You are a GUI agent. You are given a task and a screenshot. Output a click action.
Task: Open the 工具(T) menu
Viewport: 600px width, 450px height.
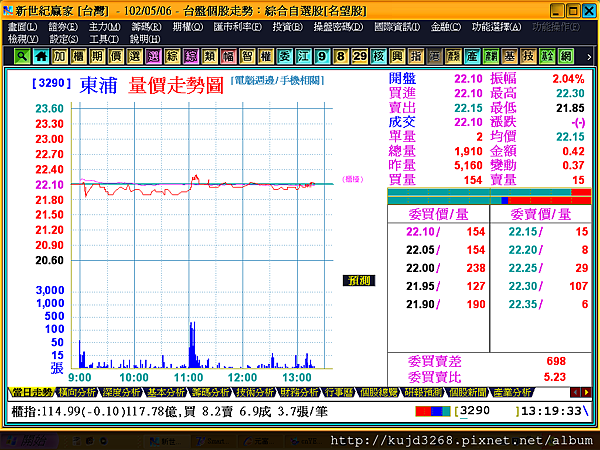coord(104,39)
